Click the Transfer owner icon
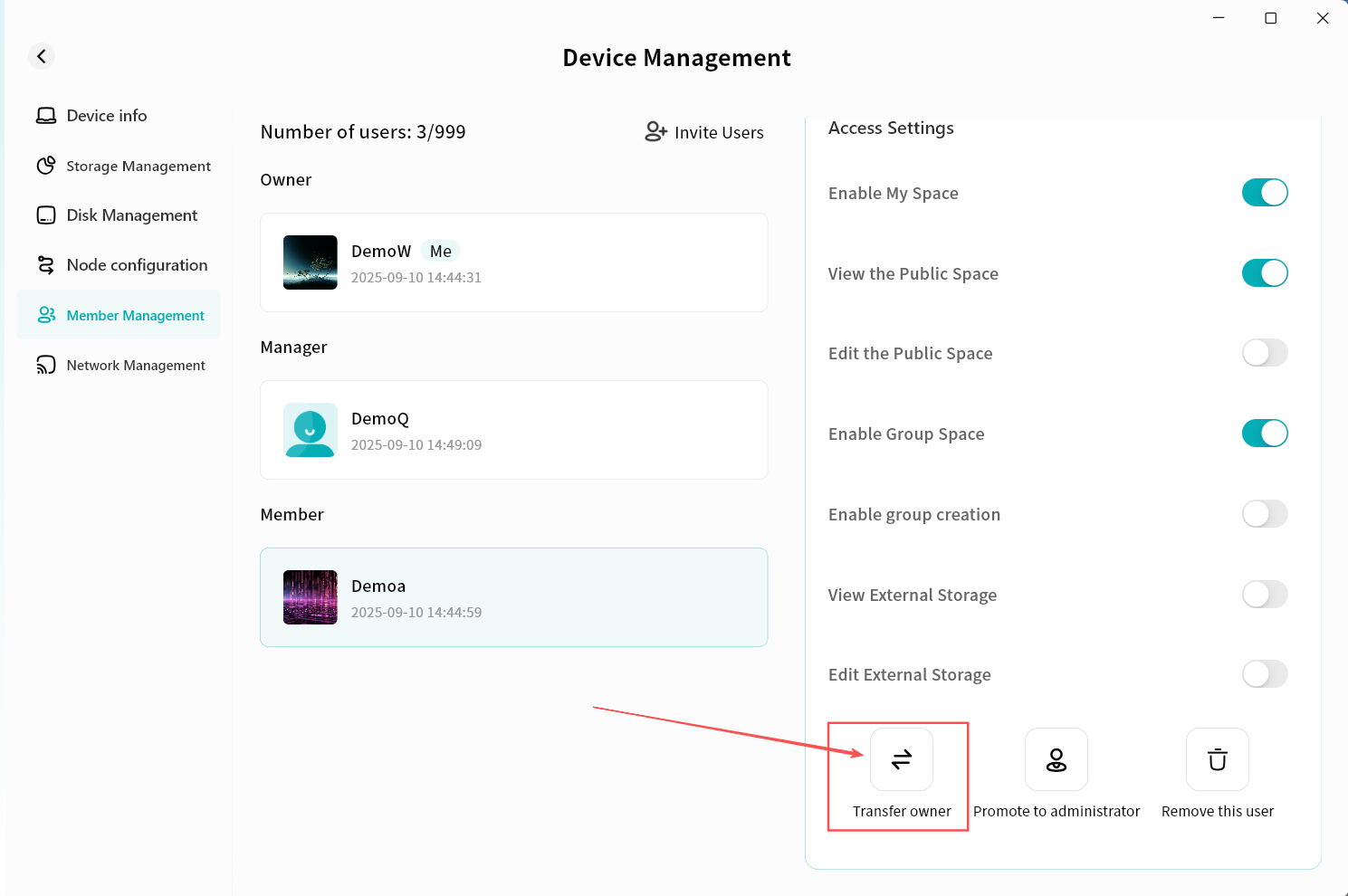 click(901, 759)
